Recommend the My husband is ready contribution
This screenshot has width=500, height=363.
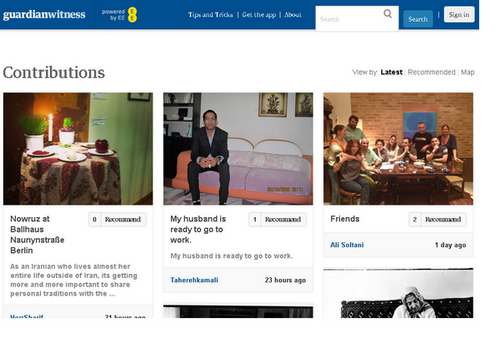coord(283,219)
